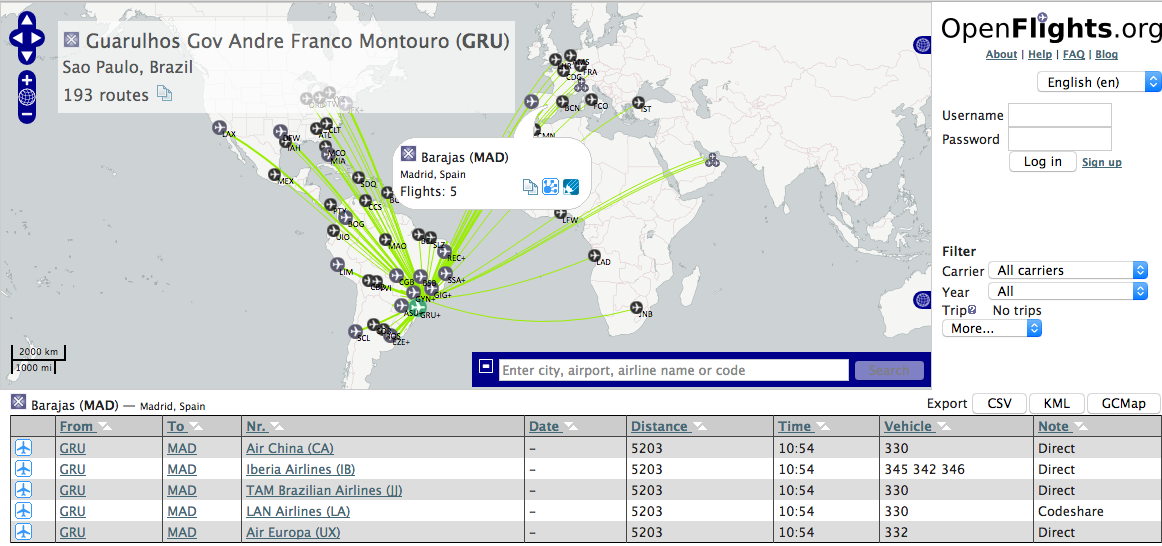1162x546 pixels.
Task: Collapse the search bar with minus icon
Action: 486,365
